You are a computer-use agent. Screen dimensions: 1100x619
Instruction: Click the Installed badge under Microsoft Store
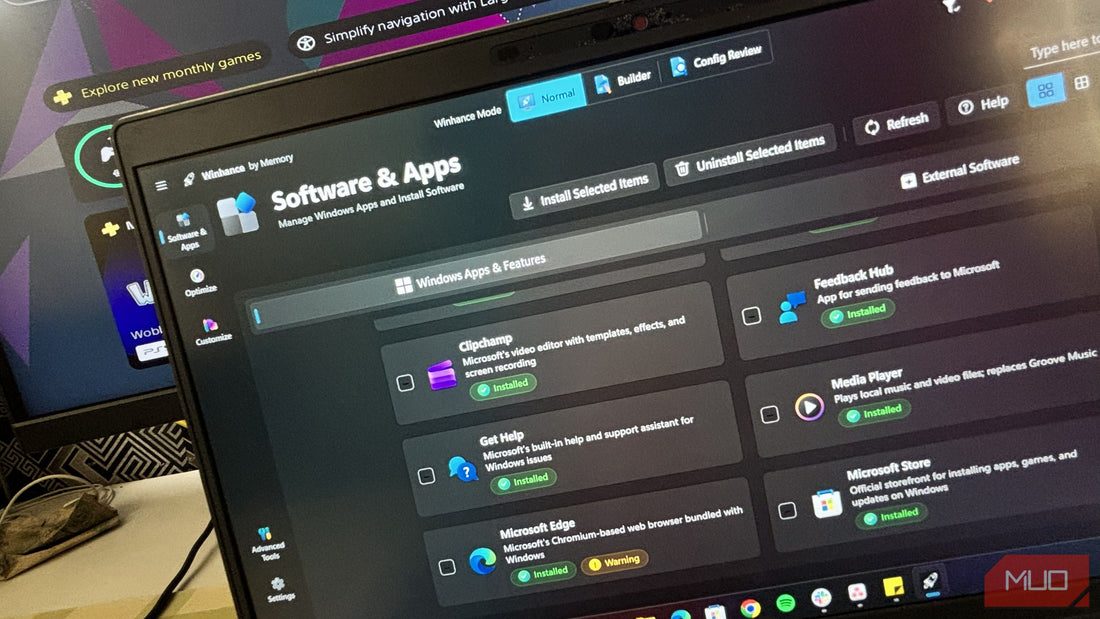tap(892, 515)
